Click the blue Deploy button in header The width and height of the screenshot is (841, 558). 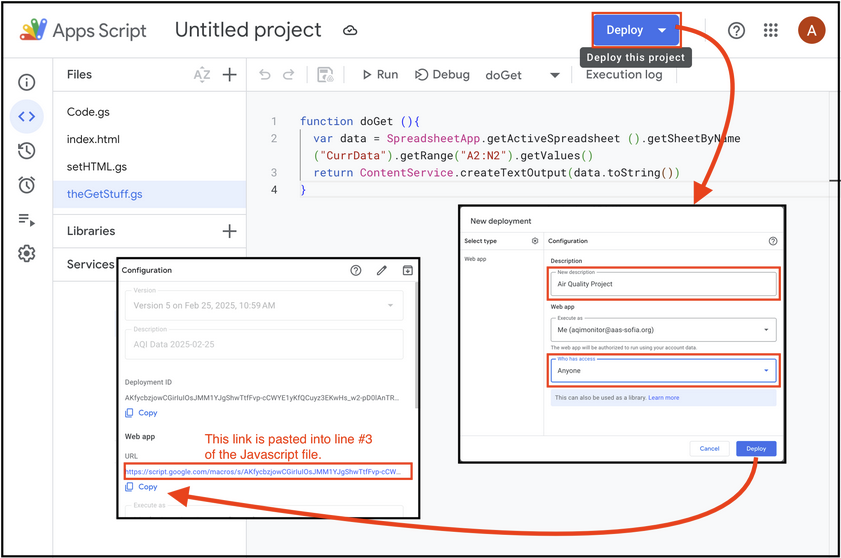point(637,30)
